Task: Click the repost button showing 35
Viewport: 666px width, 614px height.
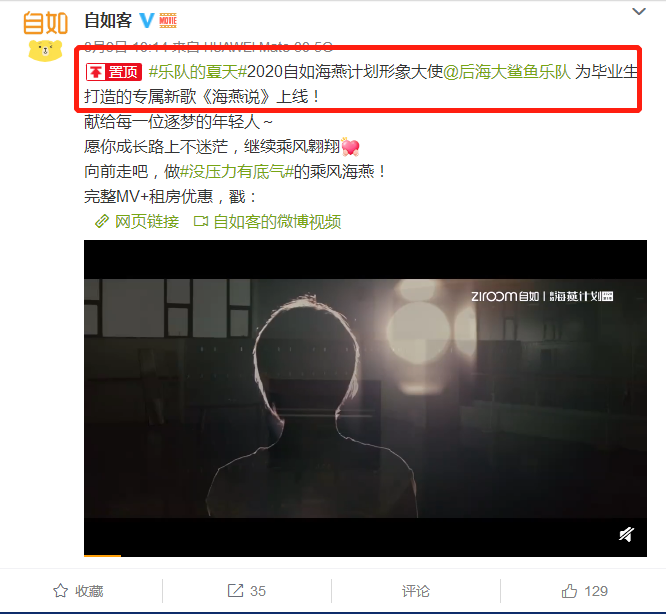Action: click(x=247, y=591)
